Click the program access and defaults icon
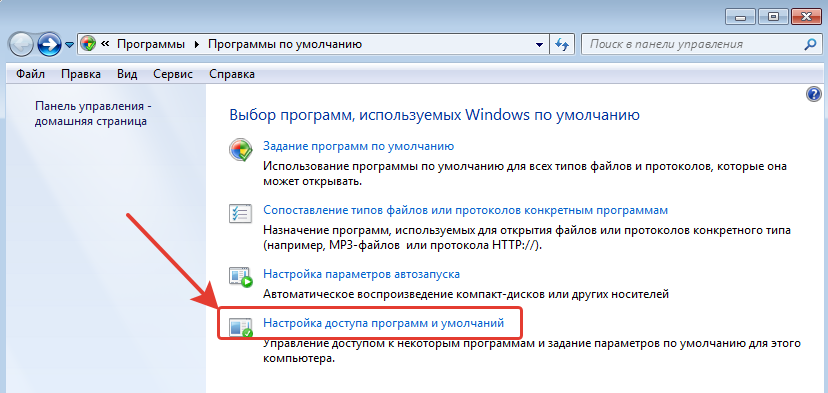The width and height of the screenshot is (828, 393). coord(241,327)
